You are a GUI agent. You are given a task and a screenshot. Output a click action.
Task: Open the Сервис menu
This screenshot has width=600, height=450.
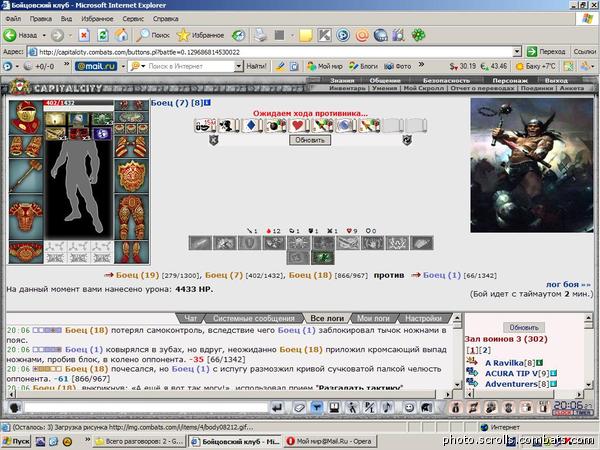(x=133, y=19)
